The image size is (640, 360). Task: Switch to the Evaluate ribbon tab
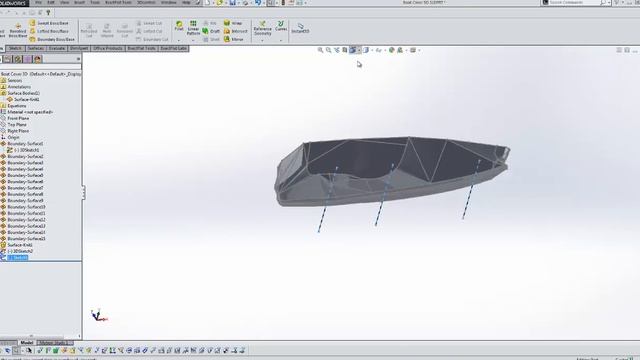pyautogui.click(x=57, y=48)
